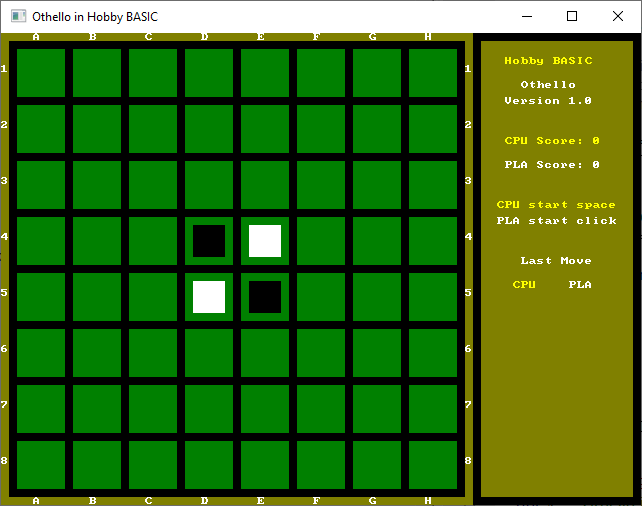Screen dimensions: 642x506
Task: Select board square E7
Action: point(265,409)
